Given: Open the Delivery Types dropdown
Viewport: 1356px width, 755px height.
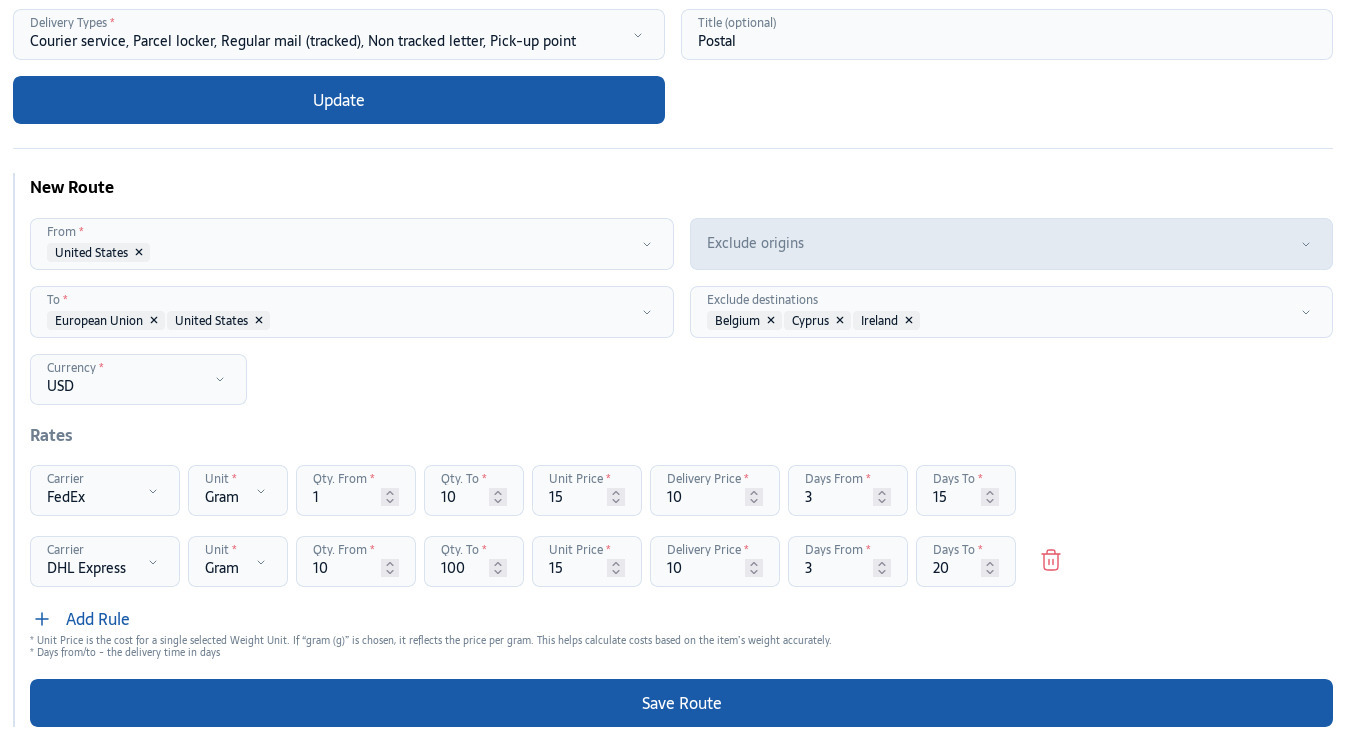Looking at the screenshot, I should (x=339, y=35).
